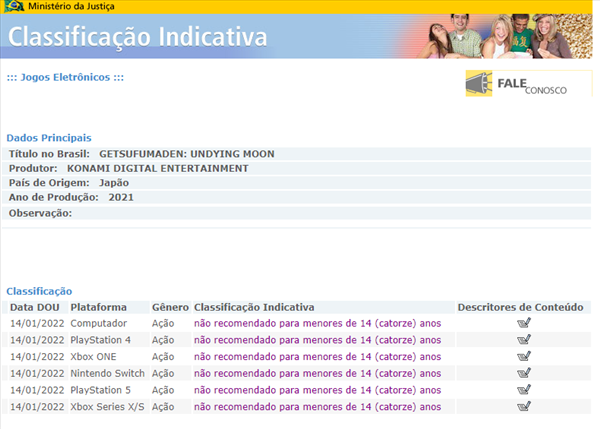The image size is (600, 429).
Task: Click the Computador rating classification link
Action: tap(317, 323)
